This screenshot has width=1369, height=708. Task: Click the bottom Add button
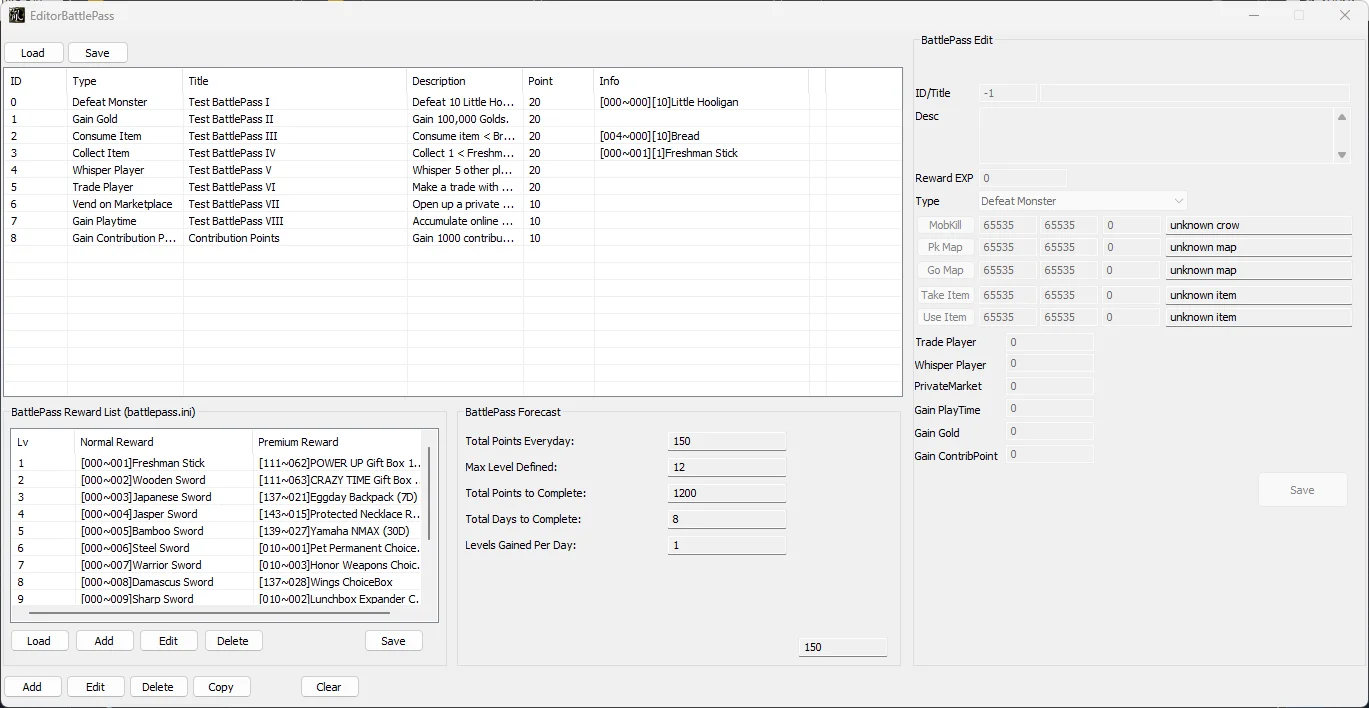[32, 687]
